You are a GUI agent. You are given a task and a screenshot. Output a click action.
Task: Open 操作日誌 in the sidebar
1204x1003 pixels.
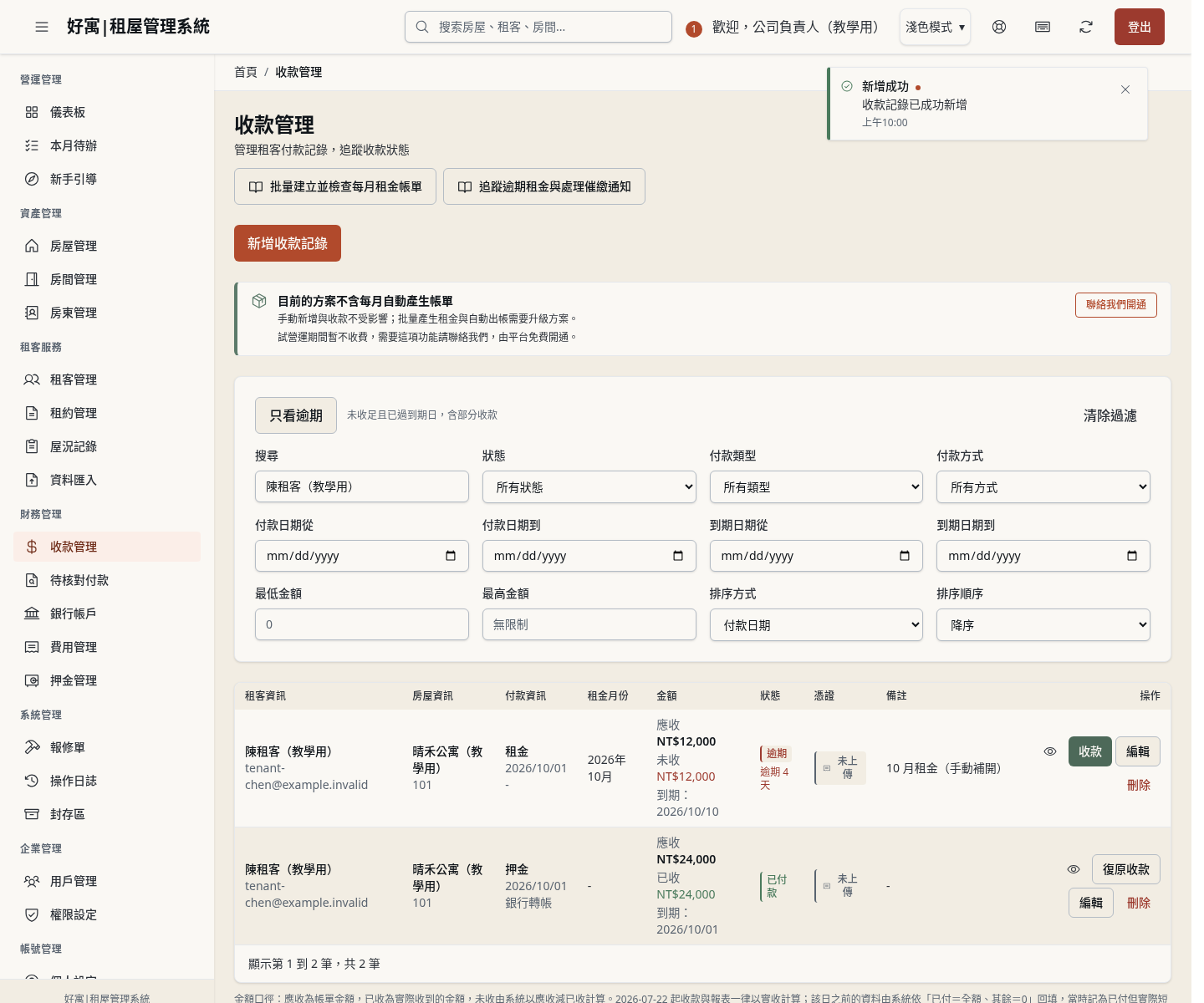[107, 781]
